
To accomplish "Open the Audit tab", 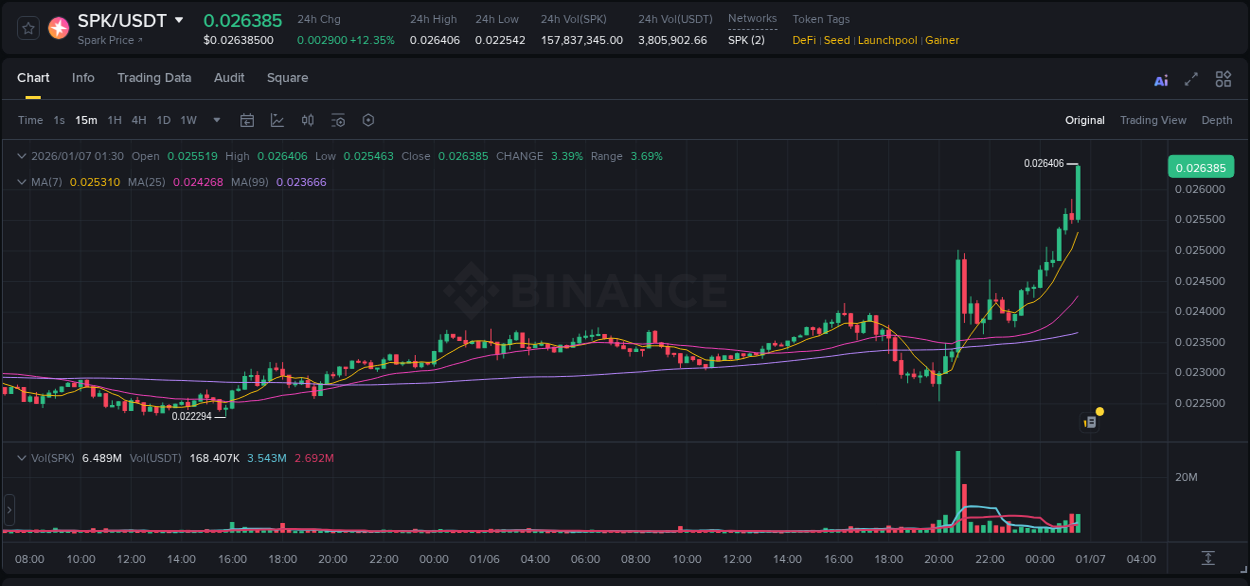I will [x=229, y=77].
